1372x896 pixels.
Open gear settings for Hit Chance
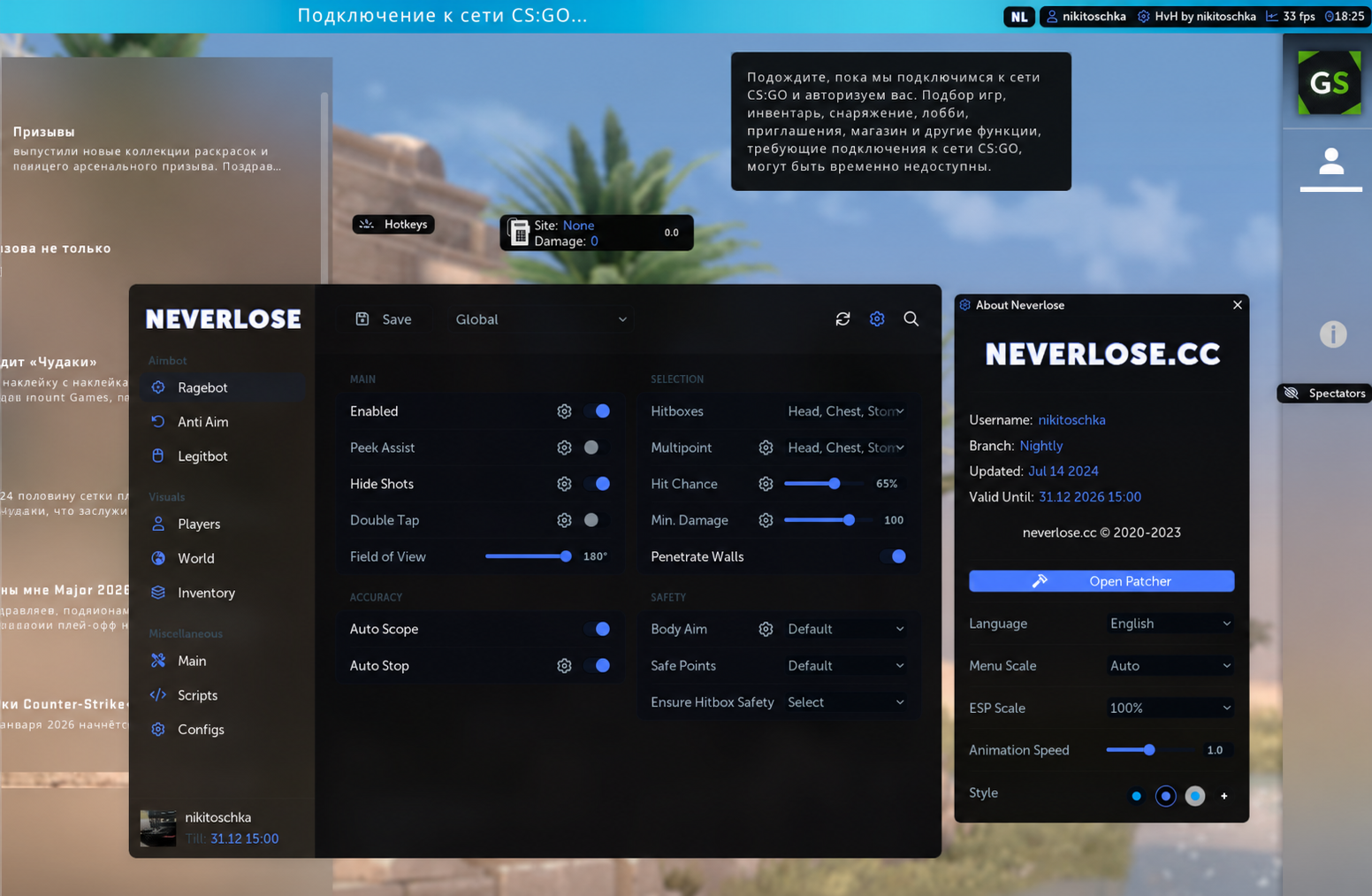point(766,484)
